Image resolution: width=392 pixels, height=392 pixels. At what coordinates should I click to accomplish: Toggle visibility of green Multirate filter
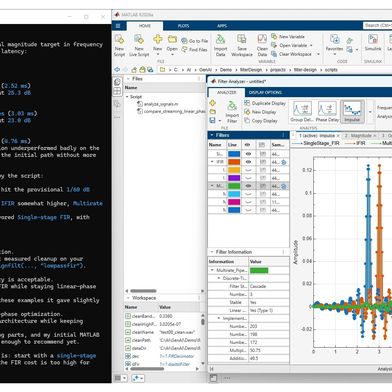pos(248,186)
